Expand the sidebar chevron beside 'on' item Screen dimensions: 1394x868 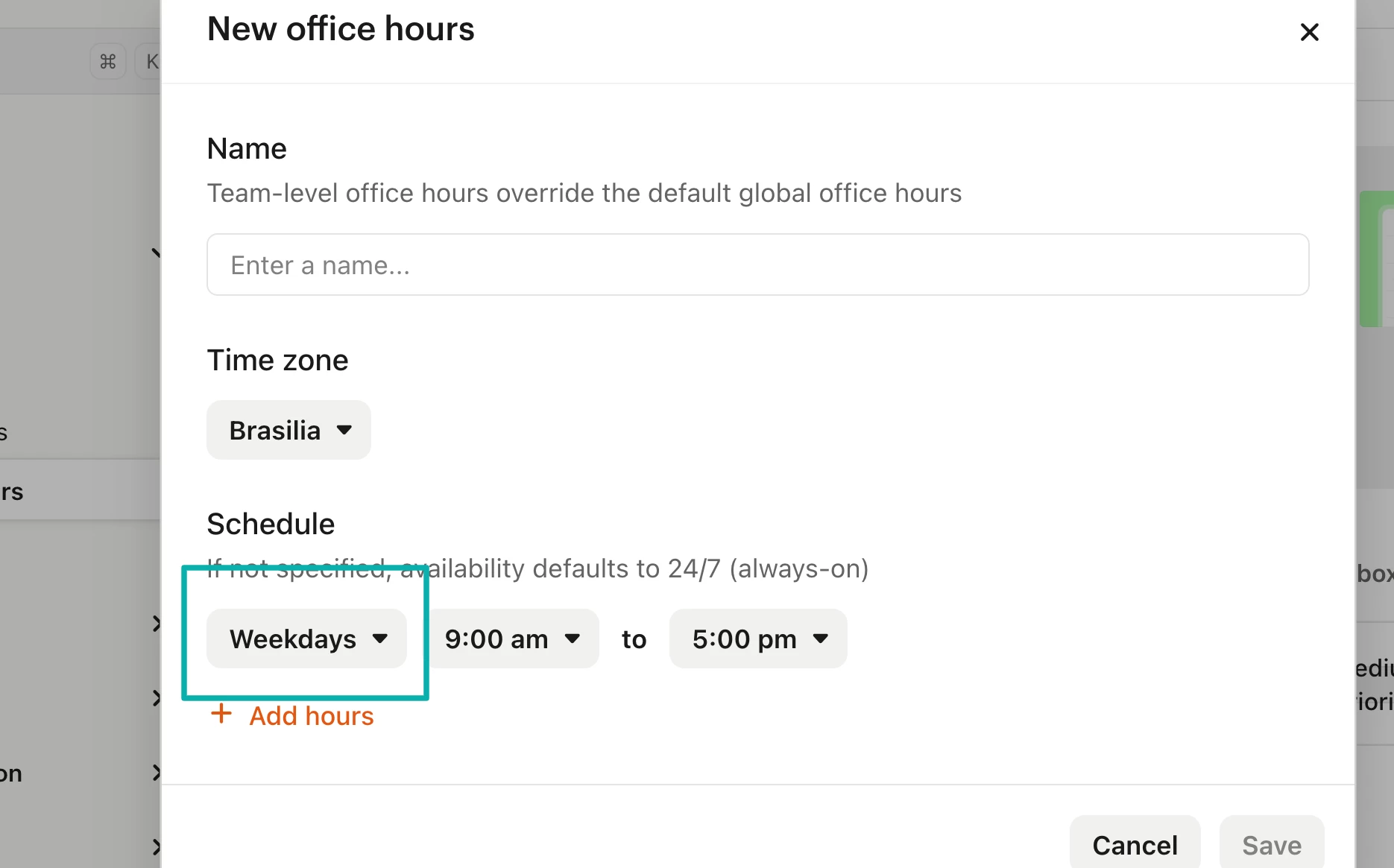[x=155, y=773]
